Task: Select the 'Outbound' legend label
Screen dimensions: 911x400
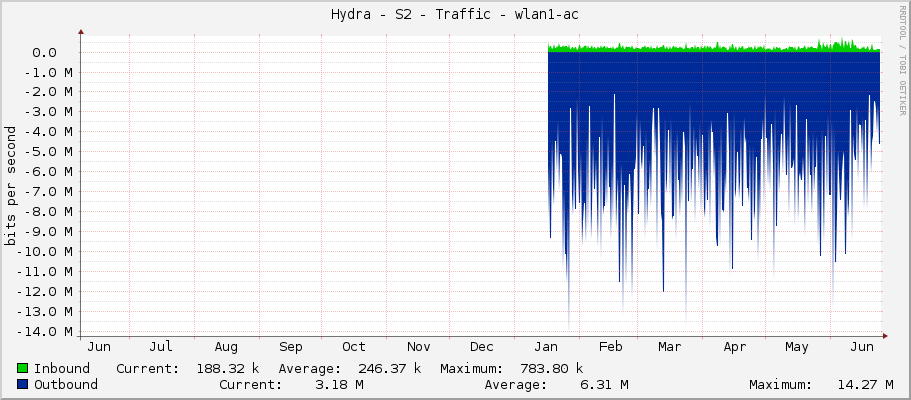Action: pyautogui.click(x=66, y=384)
